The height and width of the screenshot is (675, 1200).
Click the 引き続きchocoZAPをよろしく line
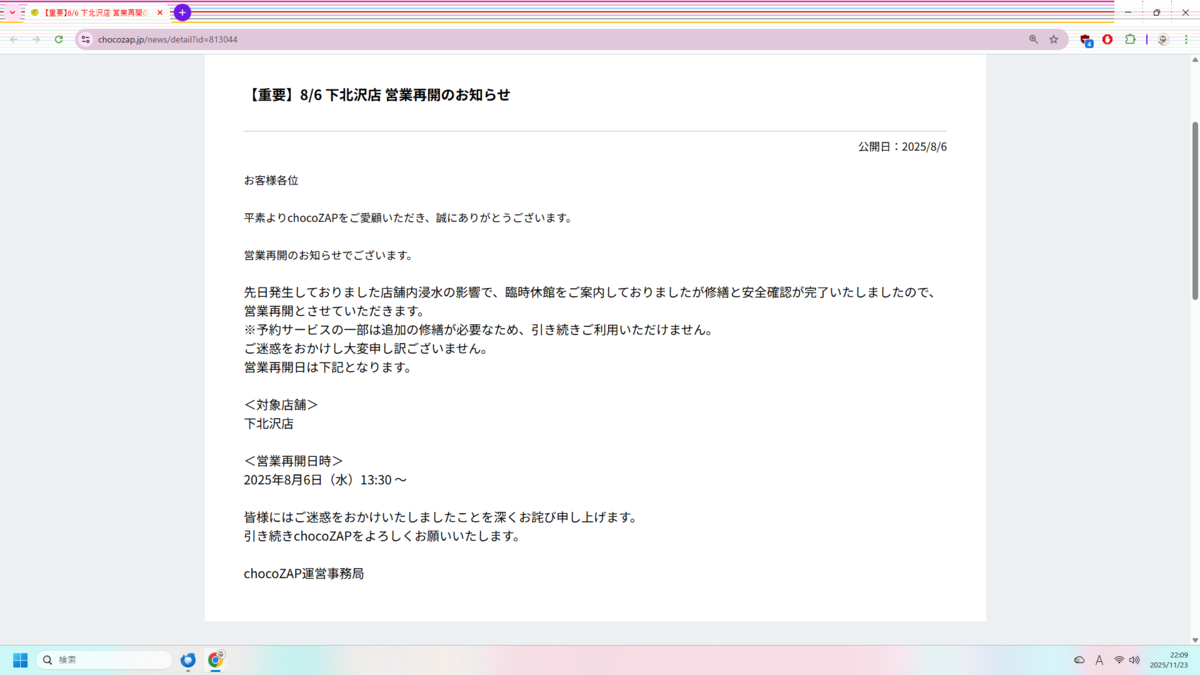pyautogui.click(x=382, y=536)
